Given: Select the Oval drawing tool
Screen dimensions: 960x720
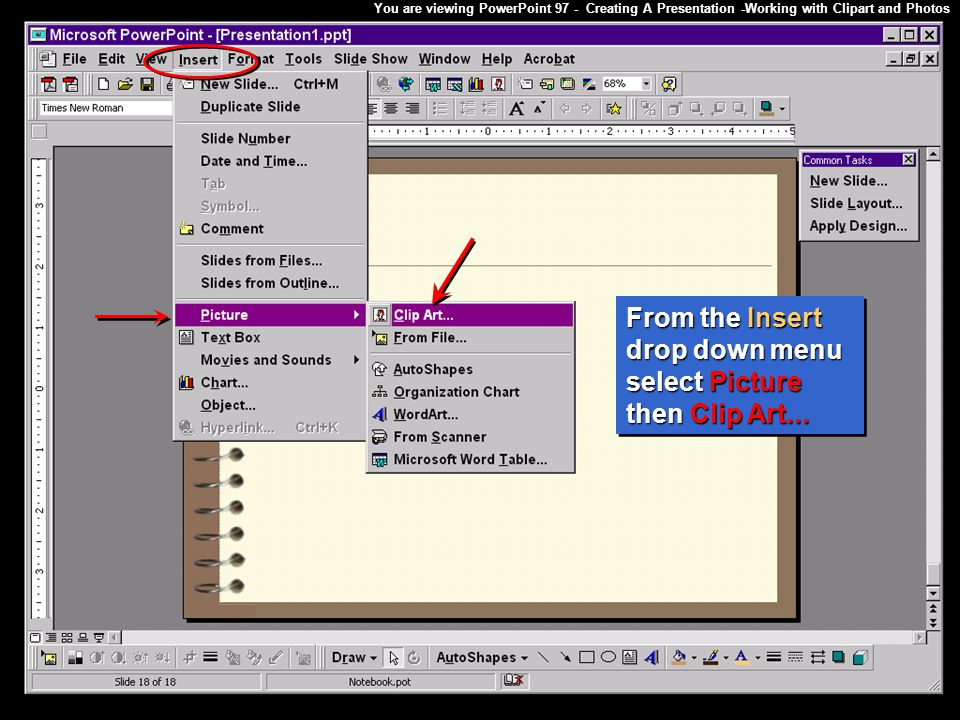Looking at the screenshot, I should 608,658.
